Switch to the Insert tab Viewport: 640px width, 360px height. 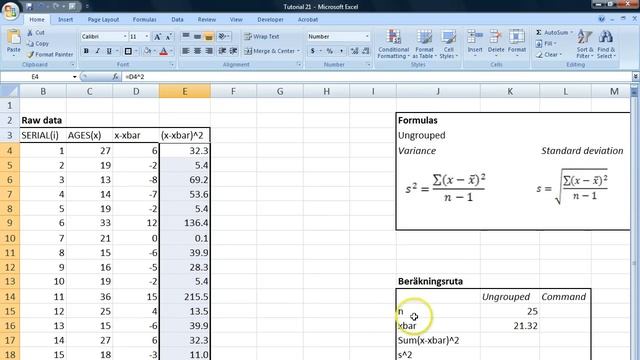click(x=65, y=20)
